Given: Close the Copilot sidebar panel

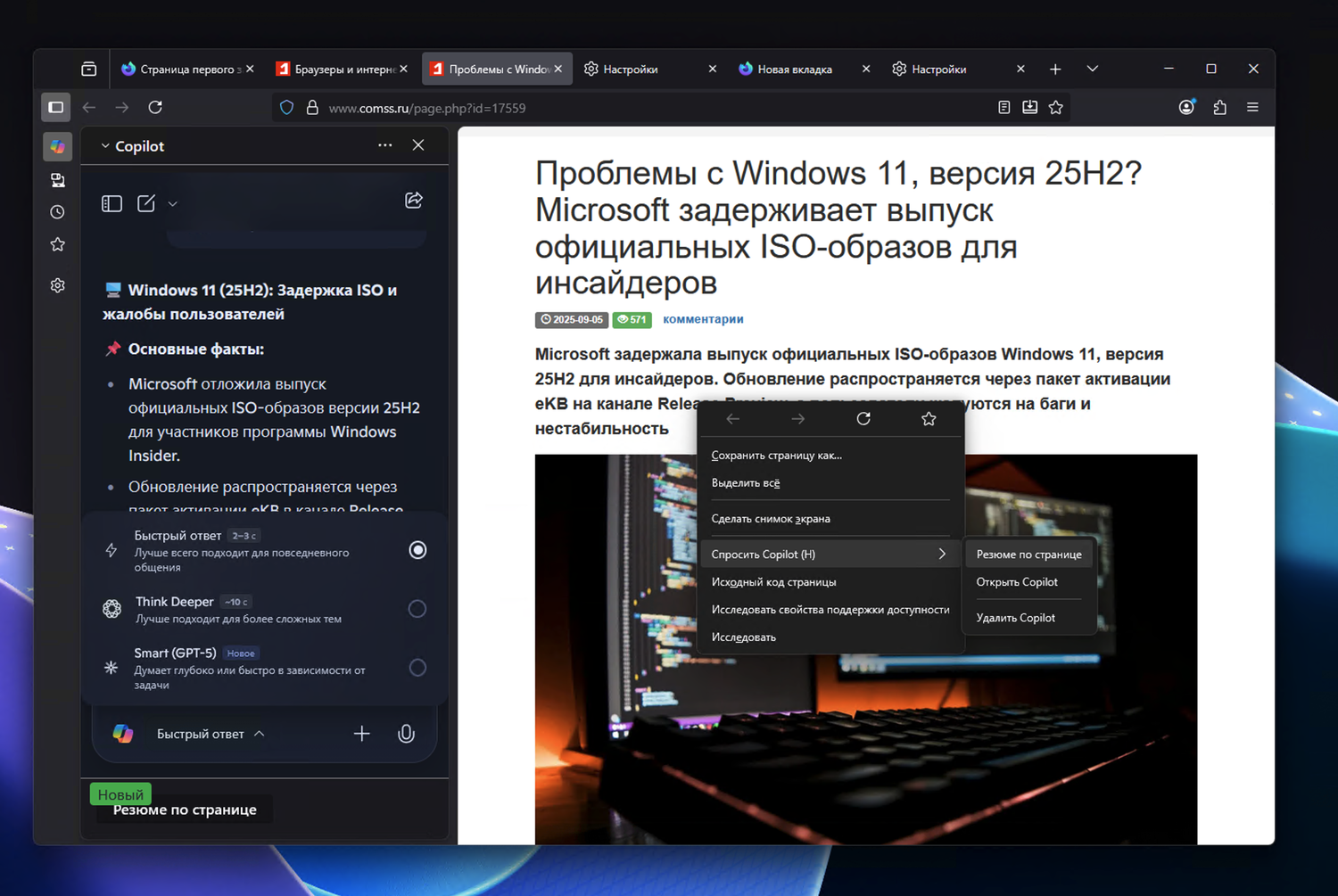Looking at the screenshot, I should tap(418, 145).
